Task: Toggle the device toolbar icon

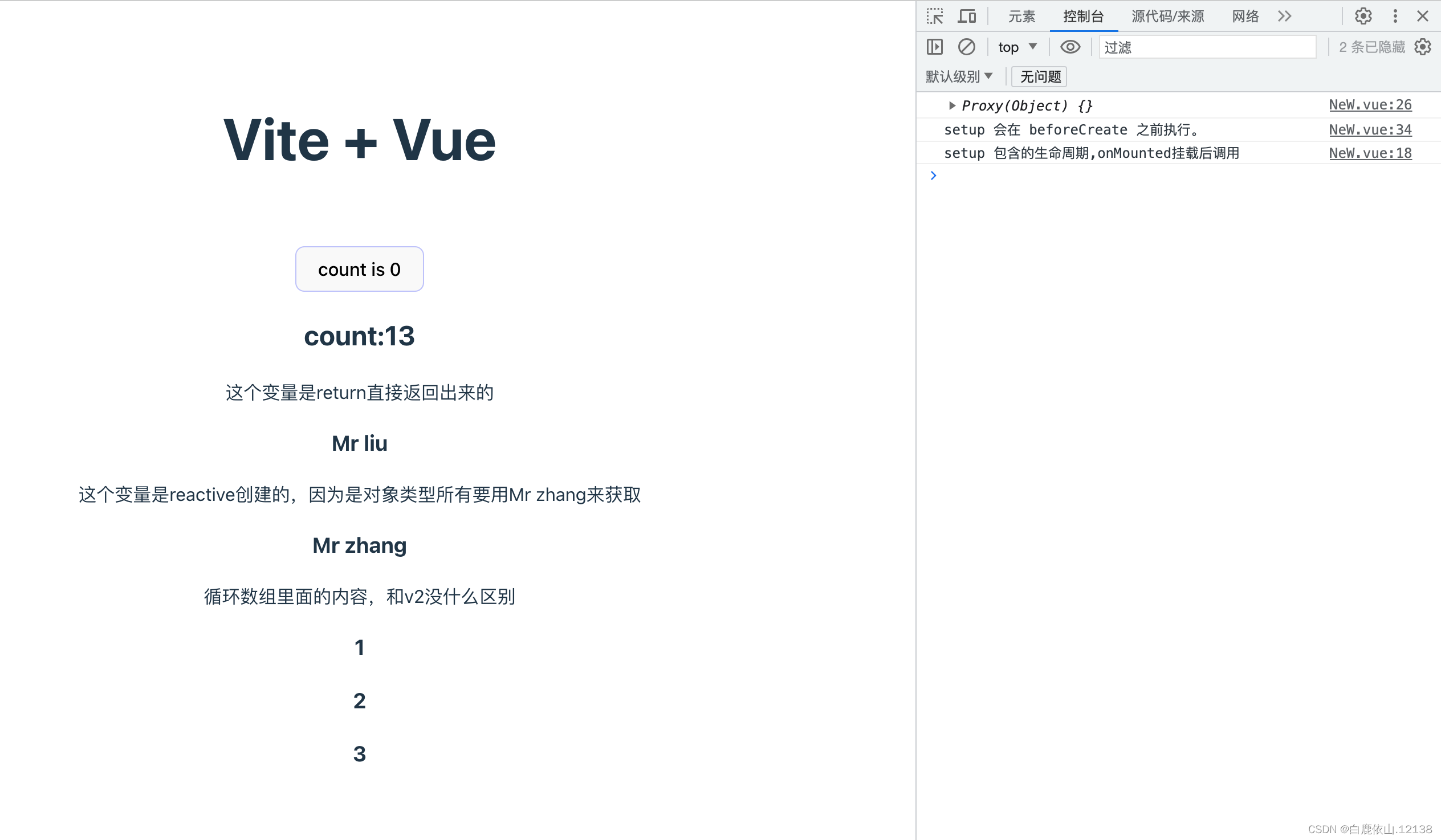Action: (x=966, y=16)
